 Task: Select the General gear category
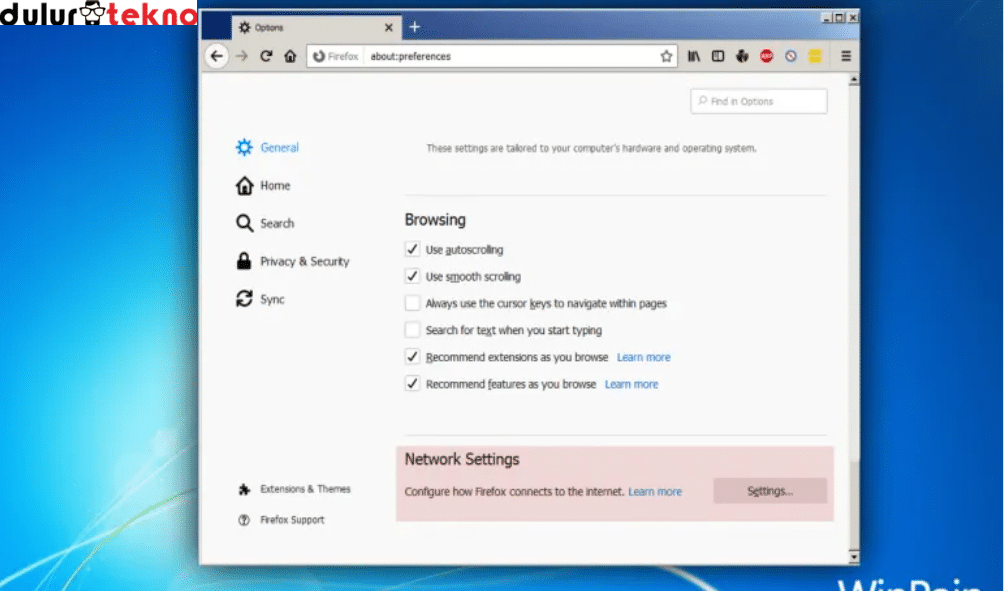[267, 147]
